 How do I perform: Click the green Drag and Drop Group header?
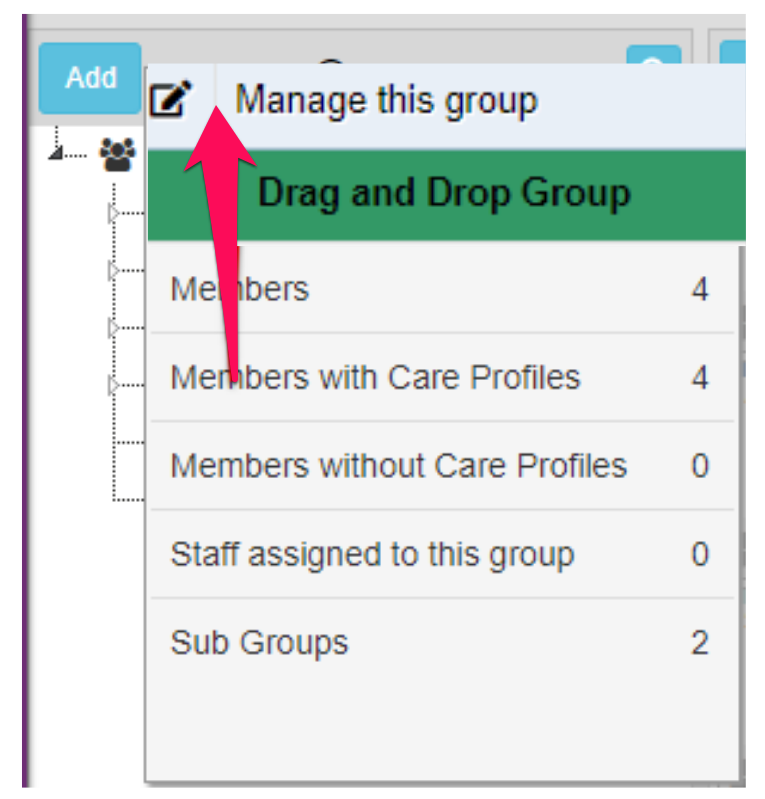445,193
